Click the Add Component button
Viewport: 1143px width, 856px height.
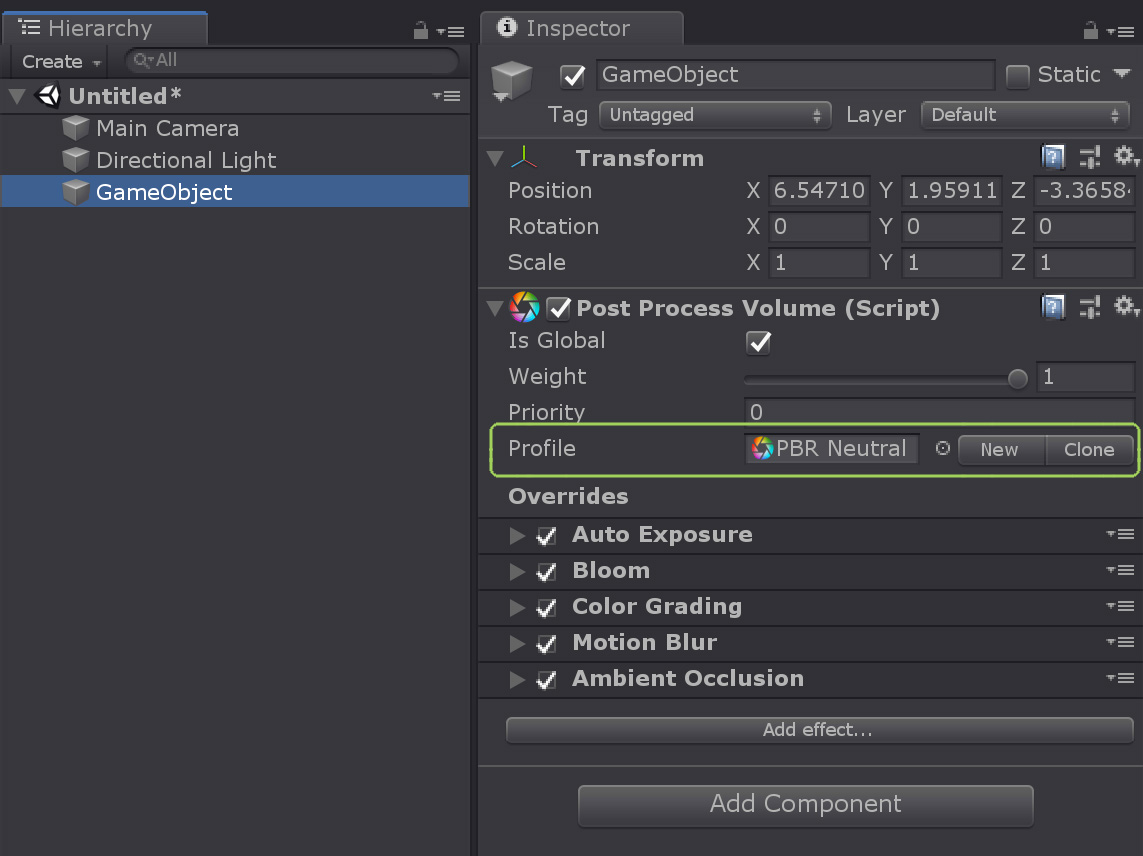805,805
